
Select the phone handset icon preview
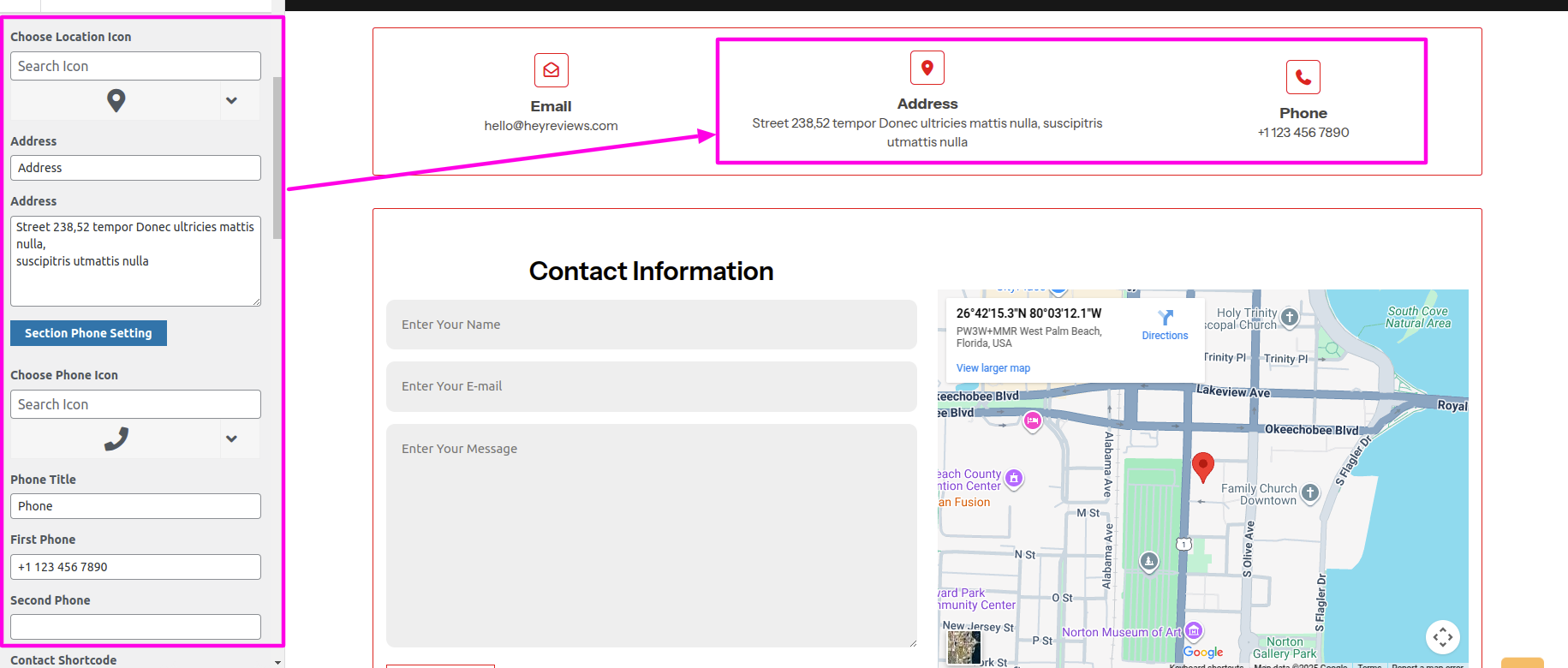(x=116, y=438)
